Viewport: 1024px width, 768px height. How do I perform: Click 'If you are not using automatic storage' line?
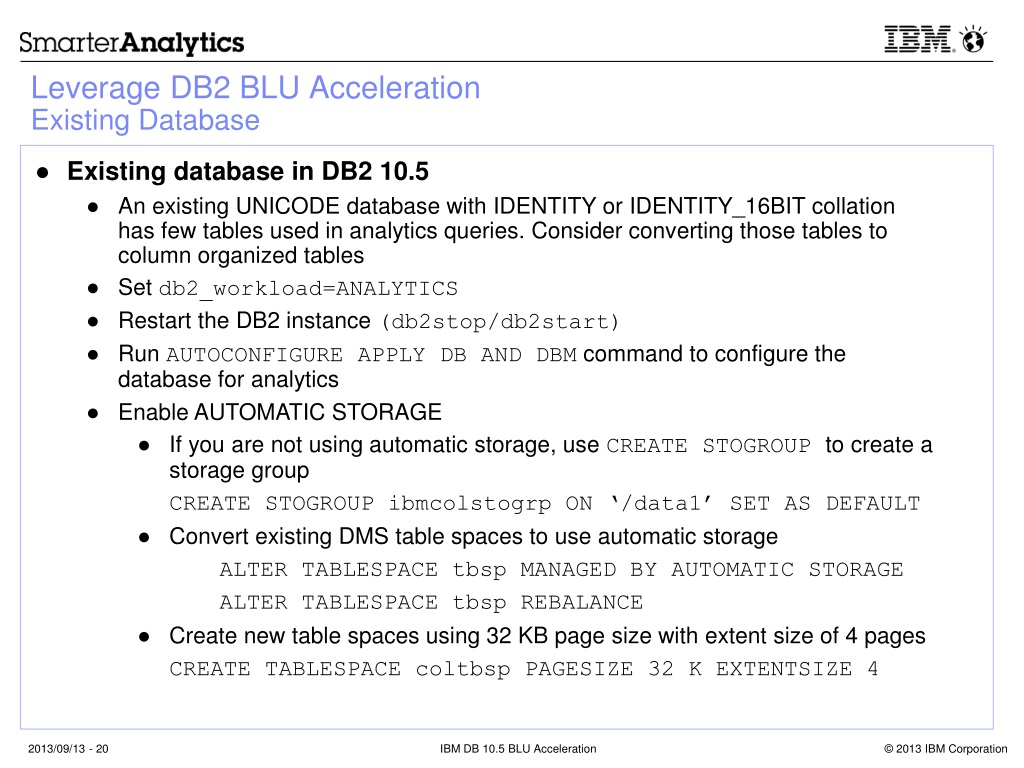pos(551,445)
